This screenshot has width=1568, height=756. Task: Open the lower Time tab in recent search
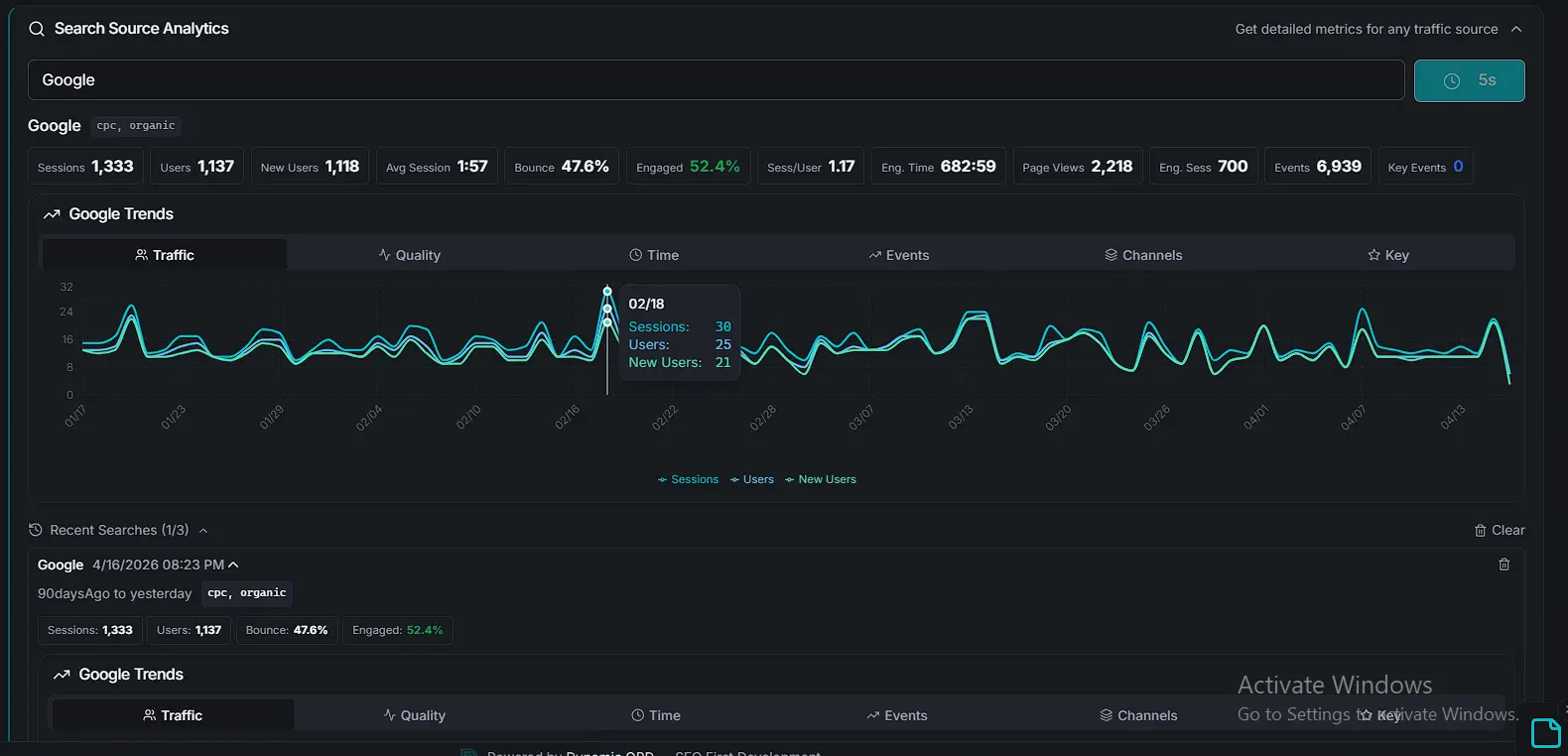[656, 715]
